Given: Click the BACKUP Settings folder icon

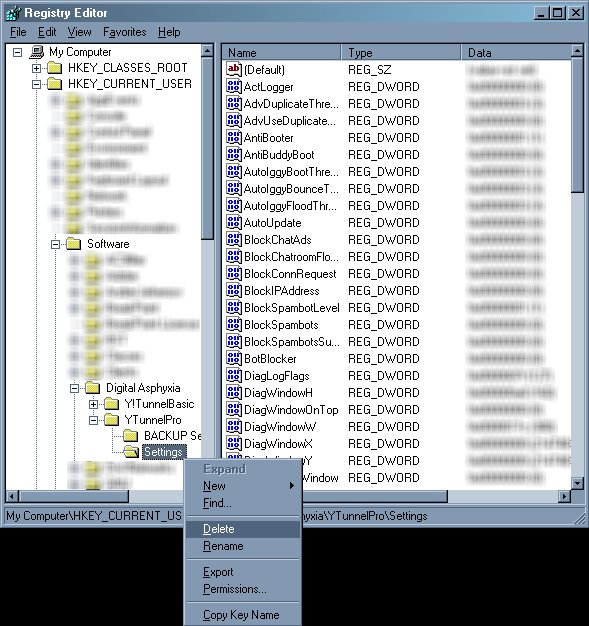Looking at the screenshot, I should (x=131, y=436).
